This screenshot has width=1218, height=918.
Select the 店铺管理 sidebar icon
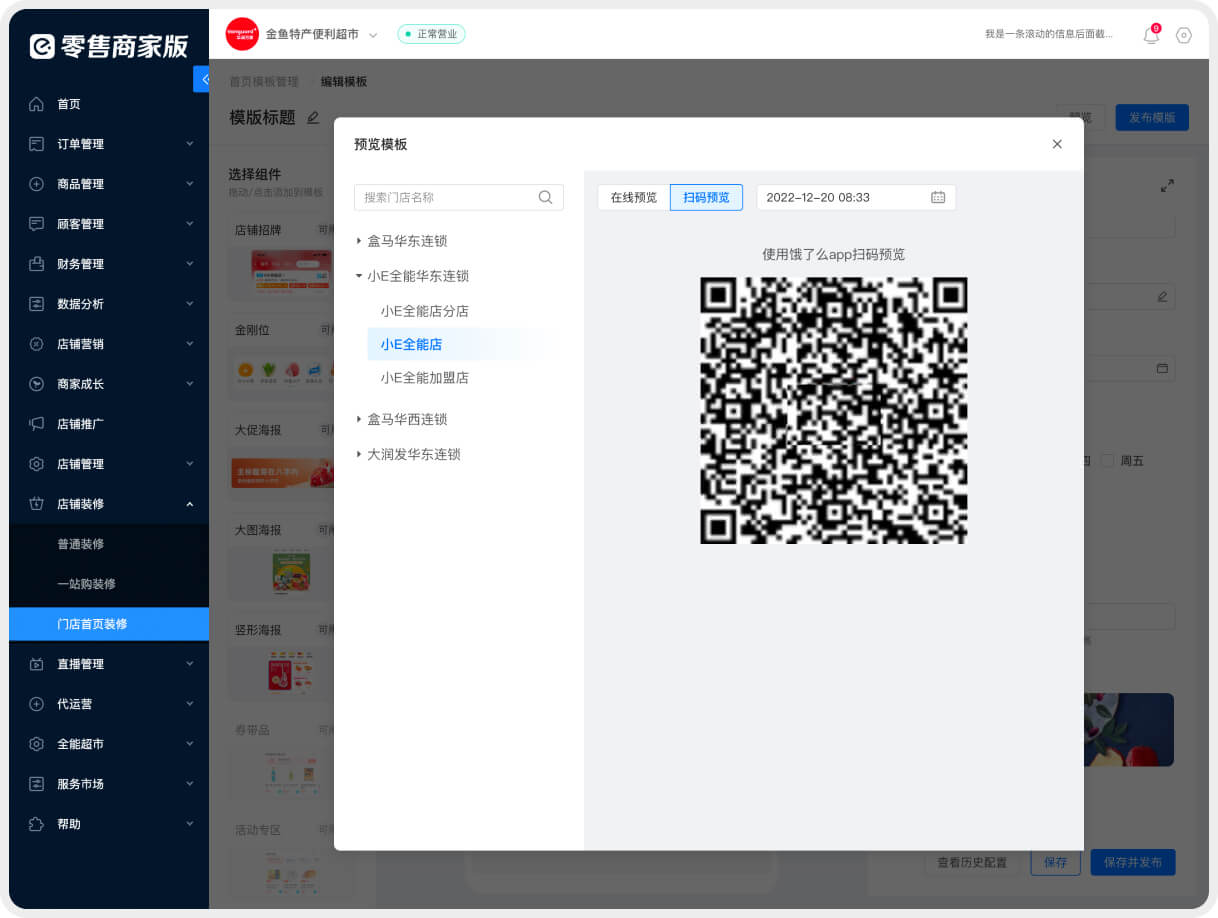coord(37,464)
